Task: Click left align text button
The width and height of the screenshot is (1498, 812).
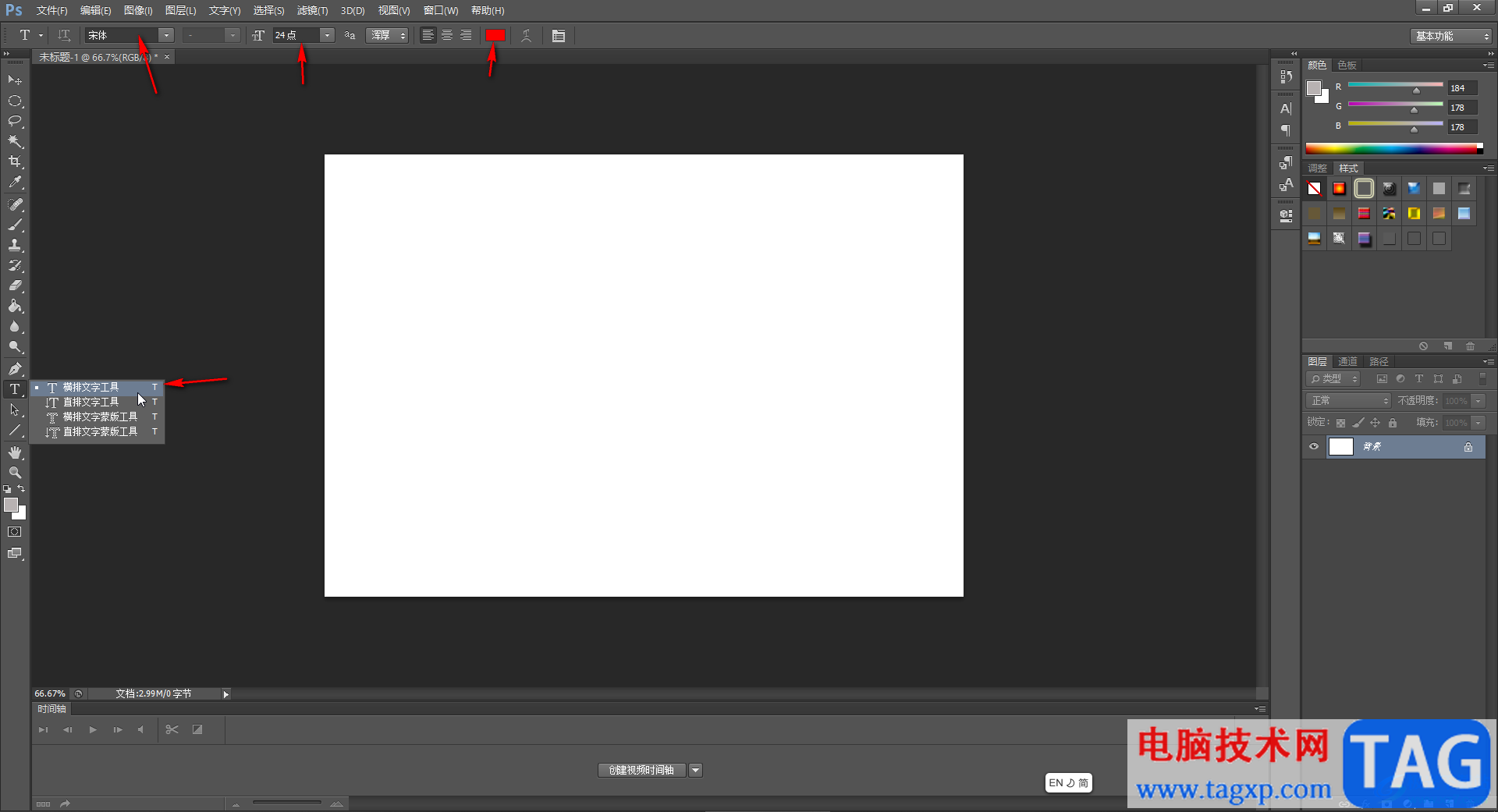Action: coord(428,36)
